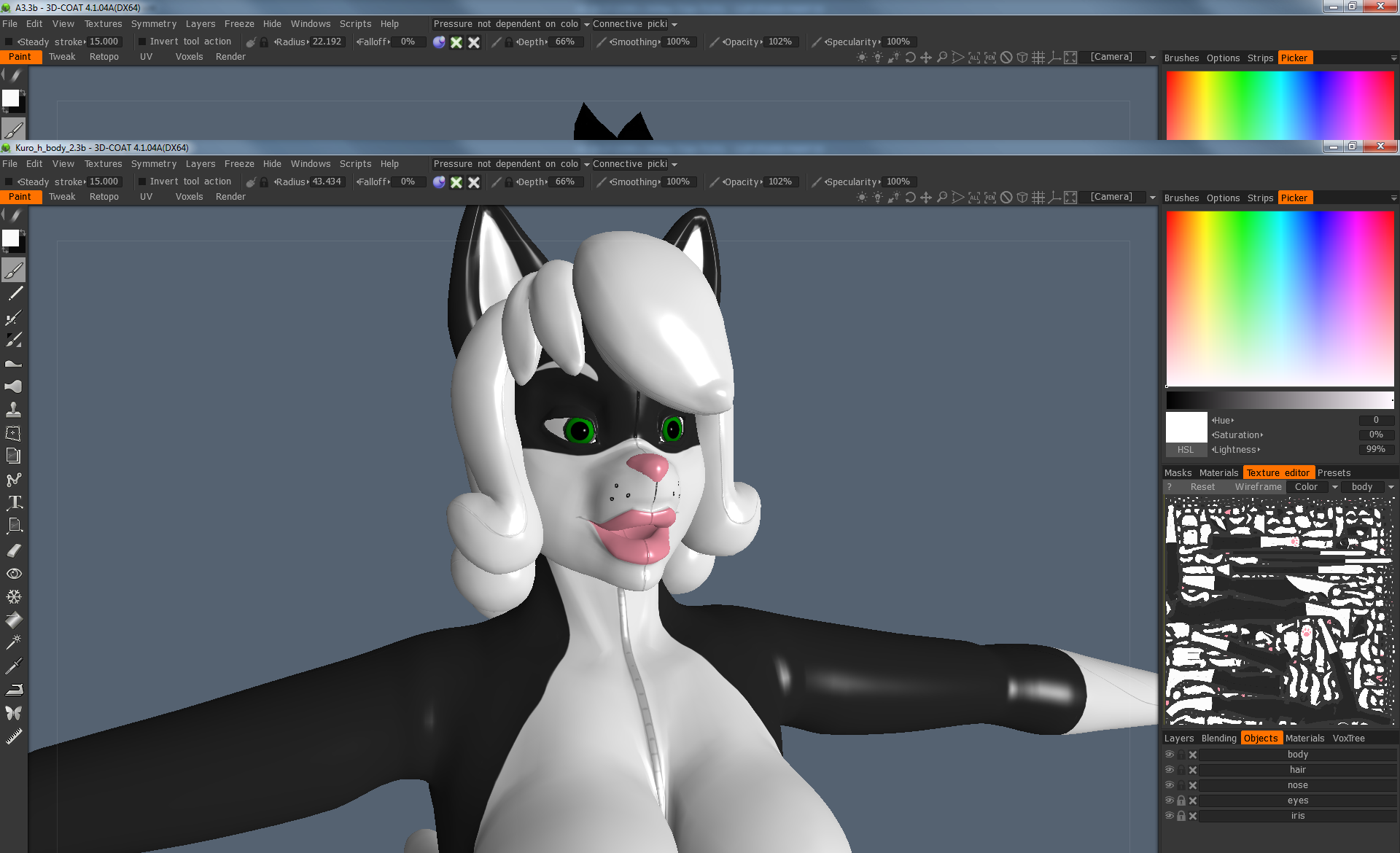Toggle visibility of the nose object
This screenshot has width=1400, height=853.
1170,785
